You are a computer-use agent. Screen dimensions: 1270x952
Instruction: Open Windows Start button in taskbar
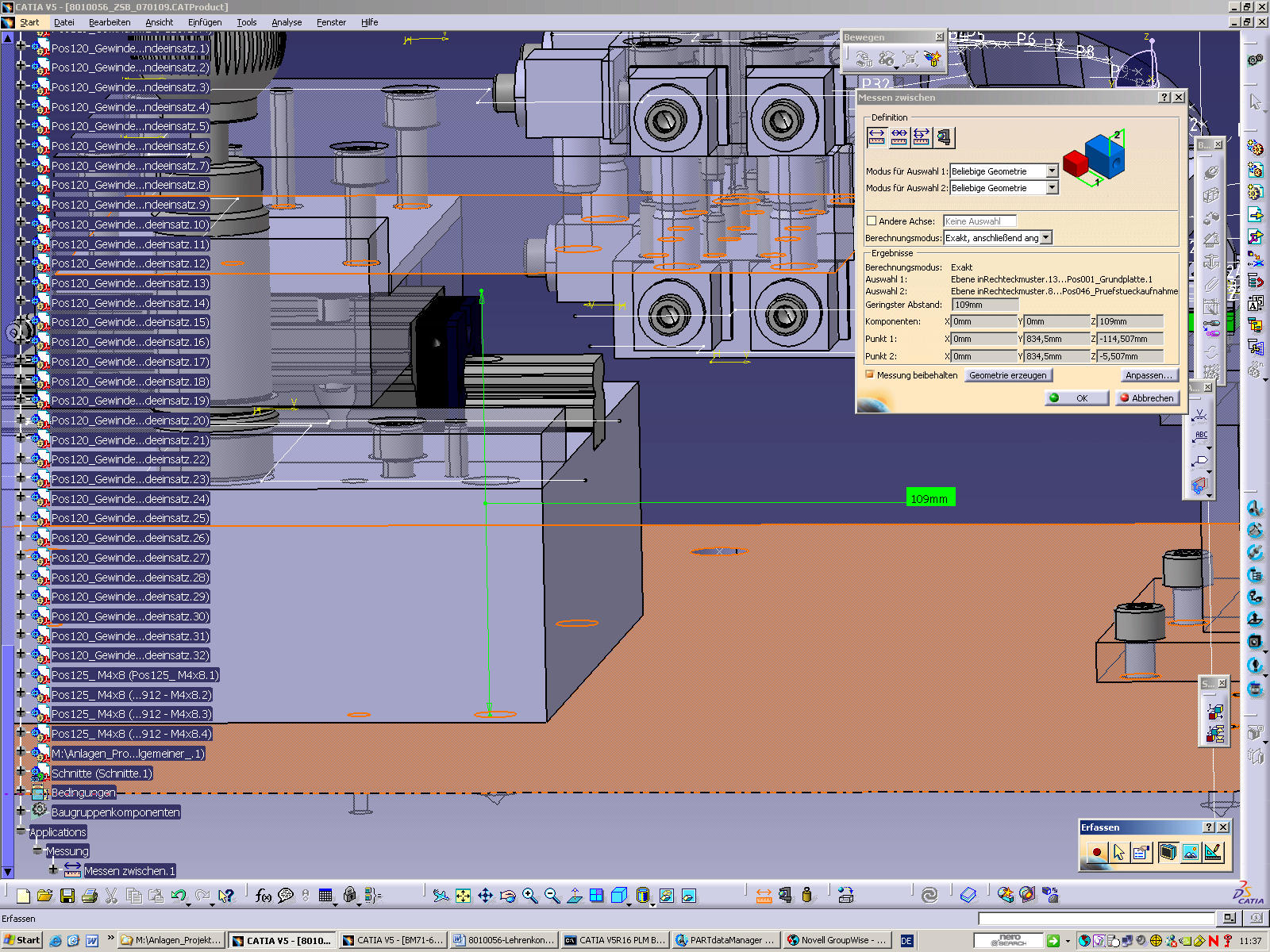coord(21,940)
